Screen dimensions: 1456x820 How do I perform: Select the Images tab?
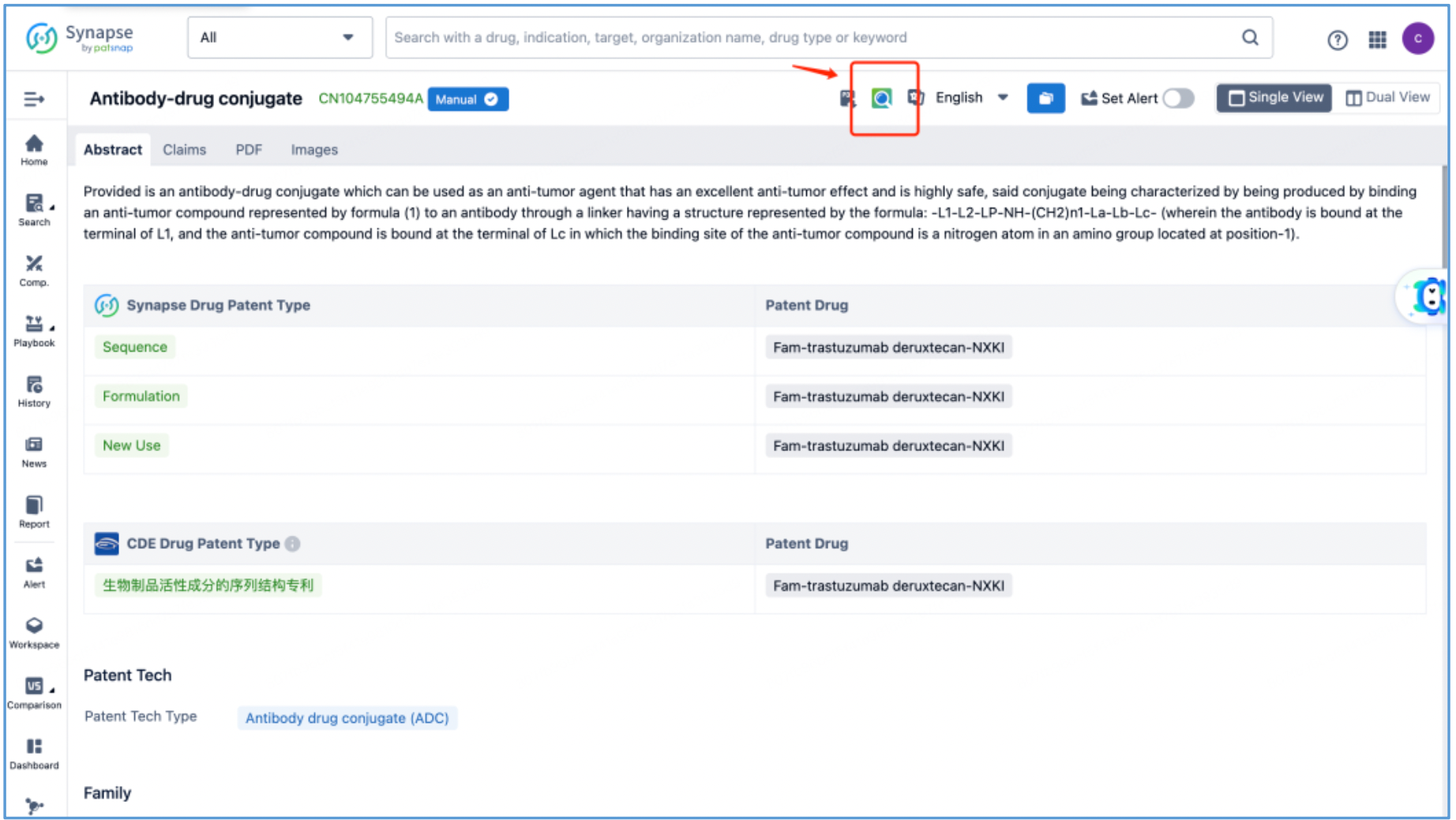click(313, 149)
